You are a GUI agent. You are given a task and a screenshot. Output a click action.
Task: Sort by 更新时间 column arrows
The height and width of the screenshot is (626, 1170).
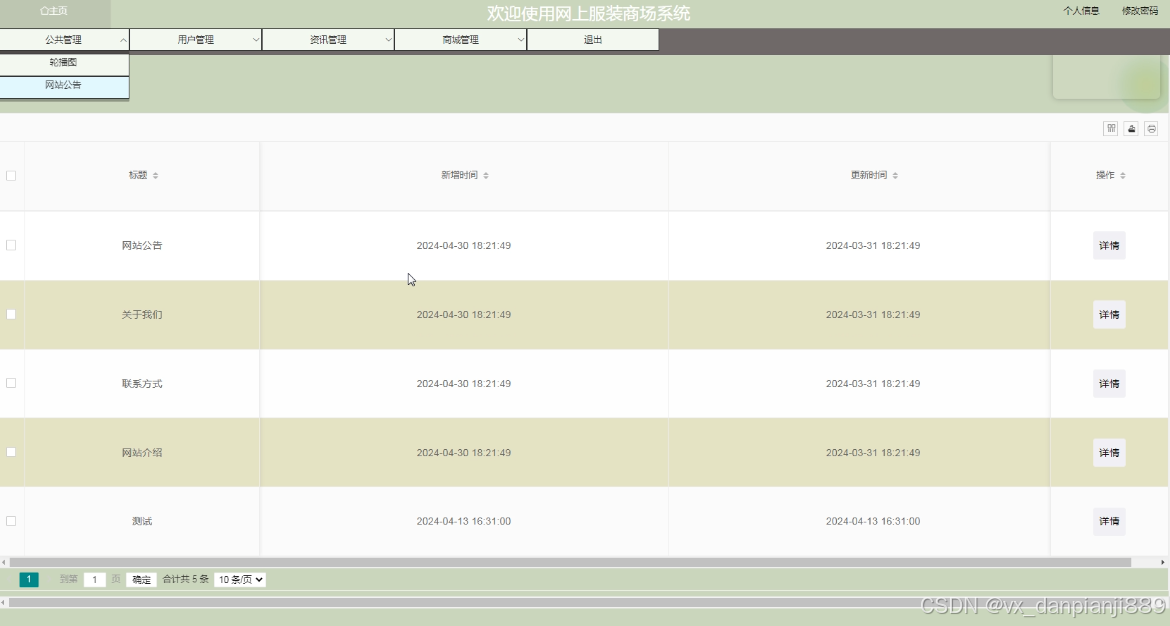(895, 175)
